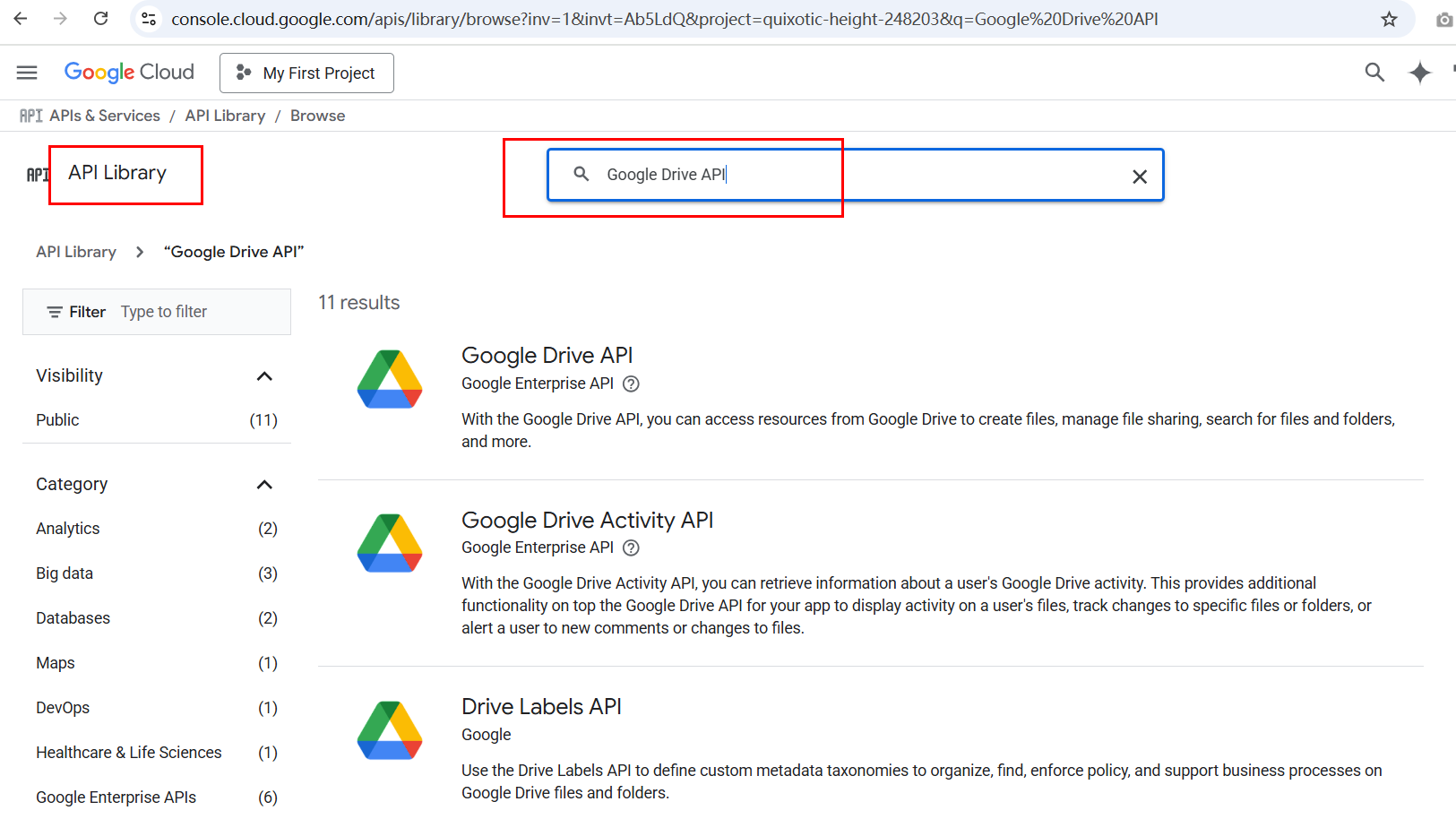Viewport: 1456px width, 819px height.
Task: Click the Google Drive Activity API logo
Action: [390, 543]
